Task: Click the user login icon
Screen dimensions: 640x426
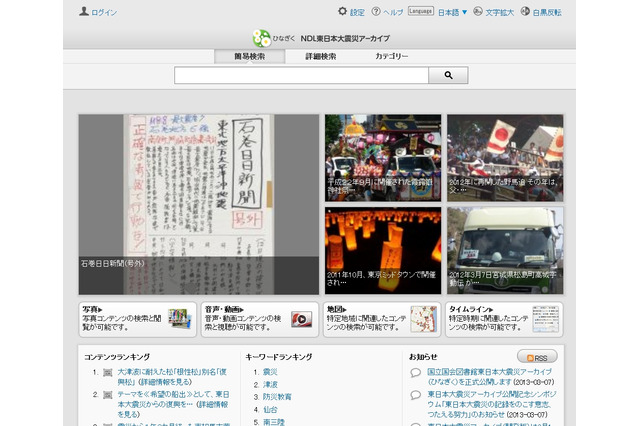Action: pos(84,11)
